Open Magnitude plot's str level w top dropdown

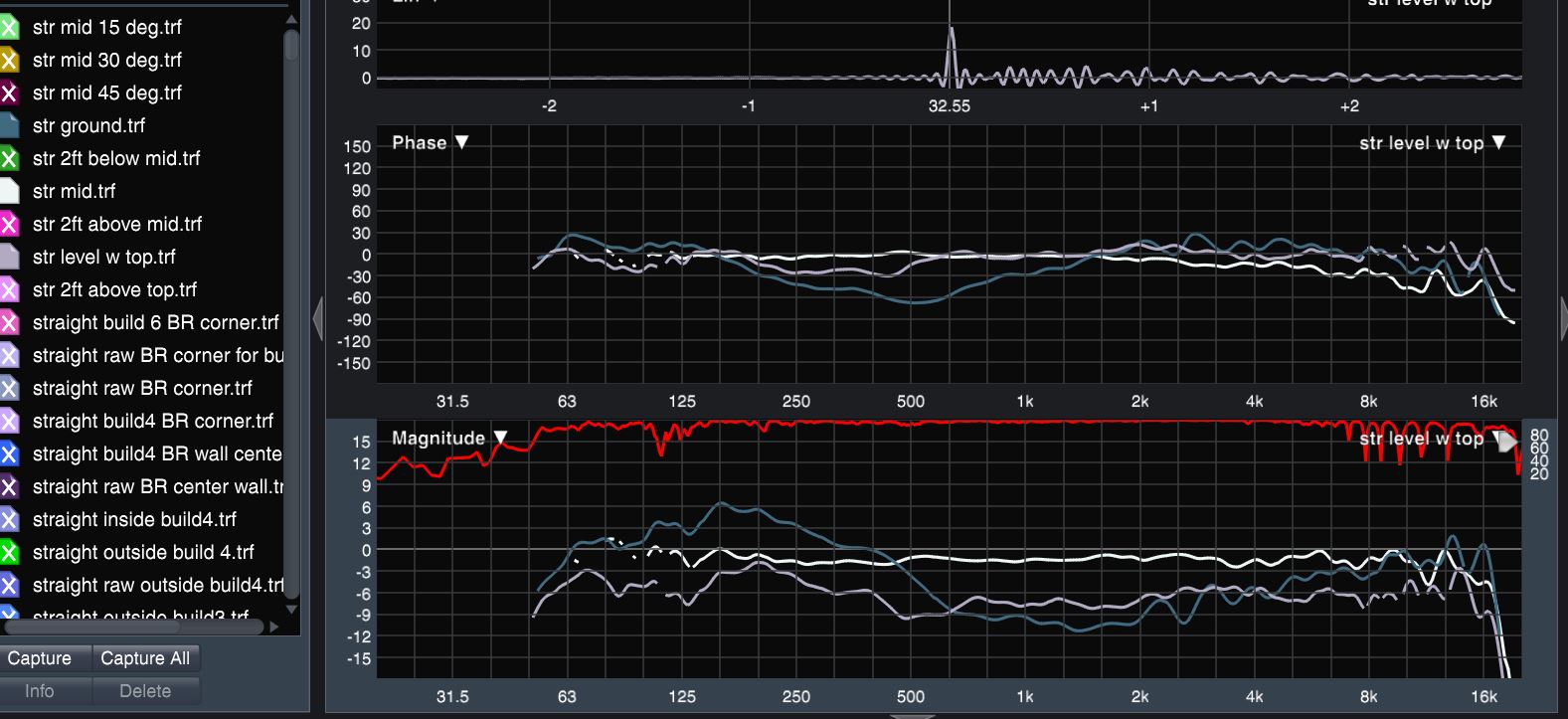point(1432,439)
